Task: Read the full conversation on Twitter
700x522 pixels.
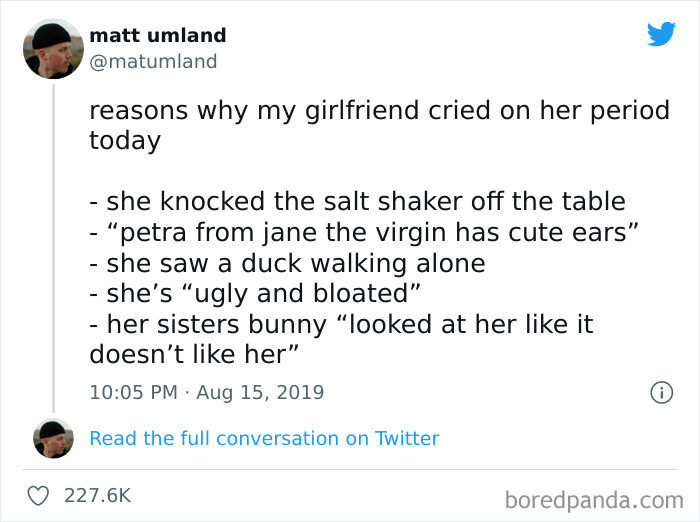Action: (x=264, y=438)
